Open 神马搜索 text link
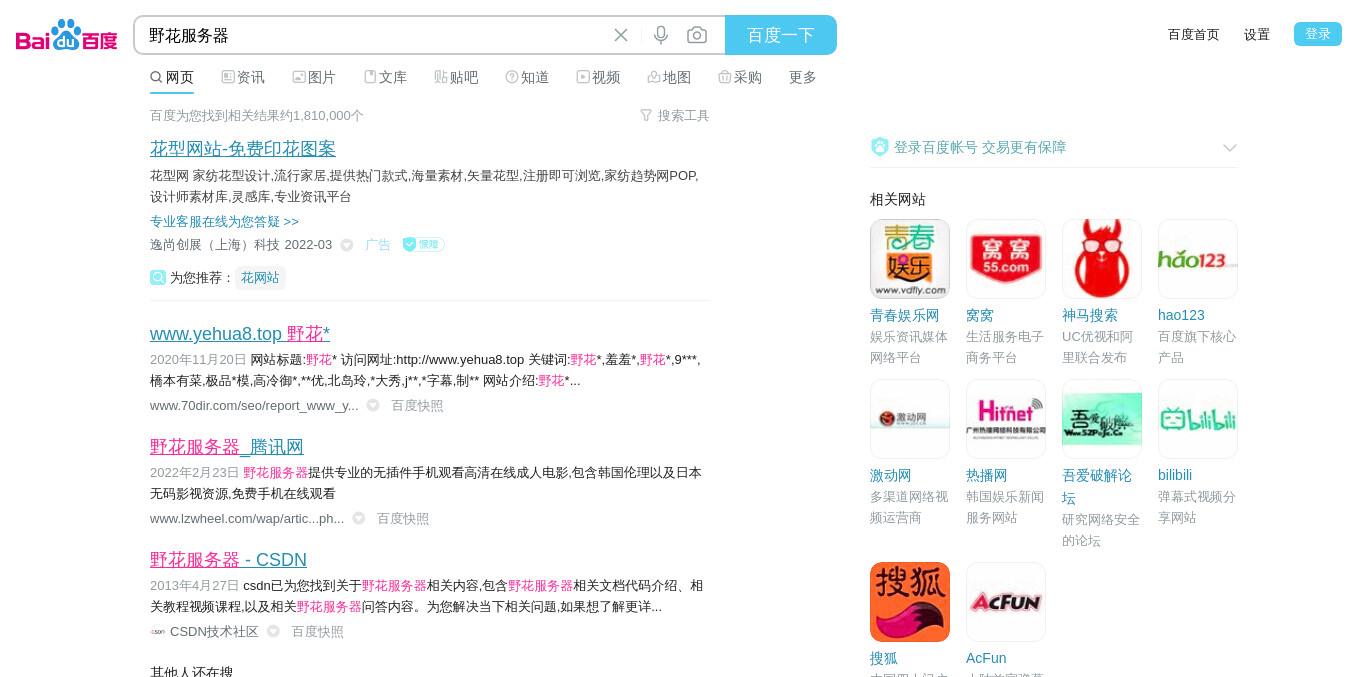Screen dimensions: 1366x677 [x=1090, y=315]
